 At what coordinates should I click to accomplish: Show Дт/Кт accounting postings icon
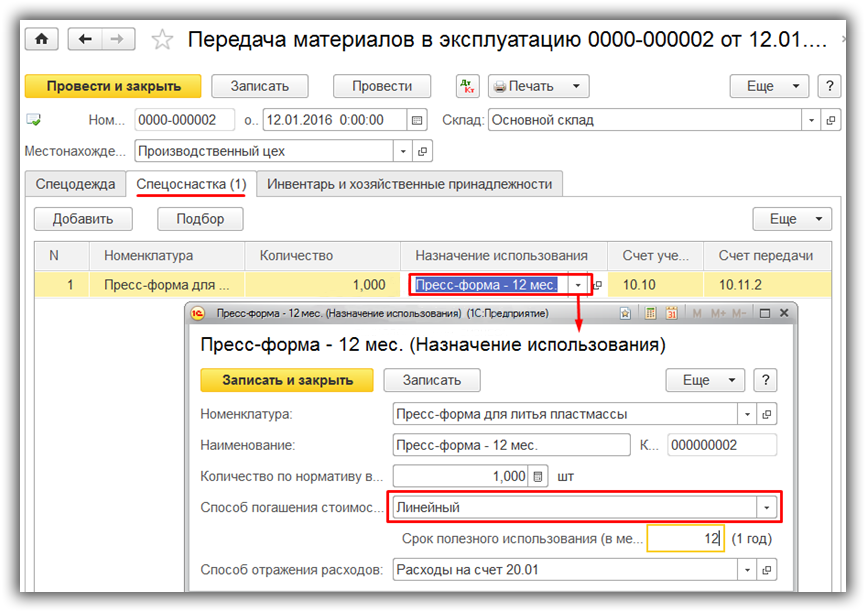point(467,86)
